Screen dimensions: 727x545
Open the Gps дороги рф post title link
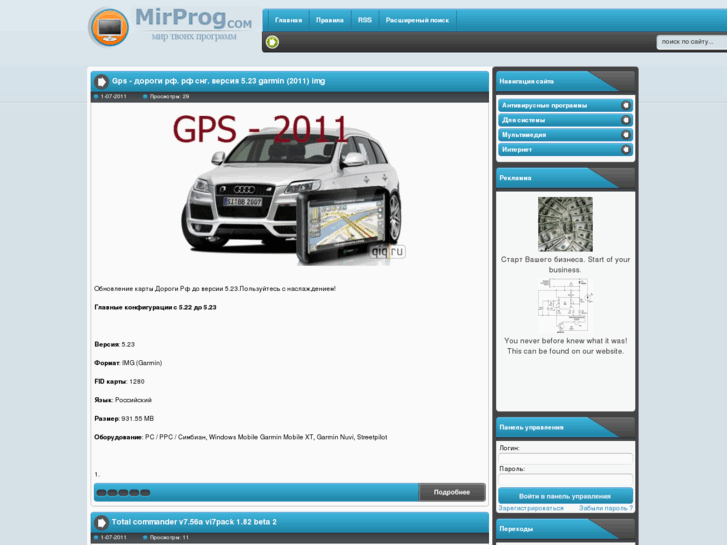pos(218,81)
